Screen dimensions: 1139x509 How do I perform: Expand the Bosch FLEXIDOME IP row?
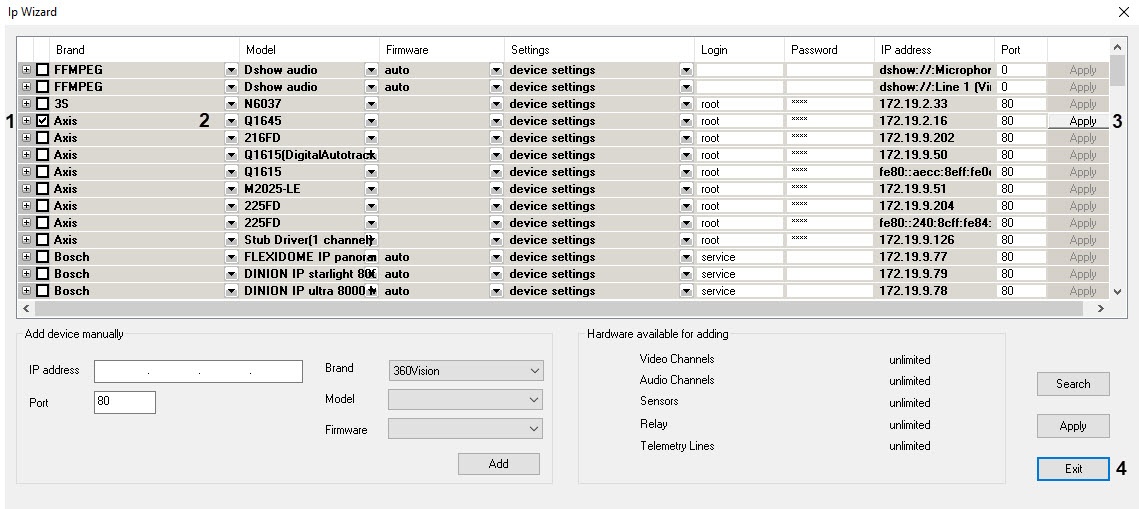pos(26,257)
